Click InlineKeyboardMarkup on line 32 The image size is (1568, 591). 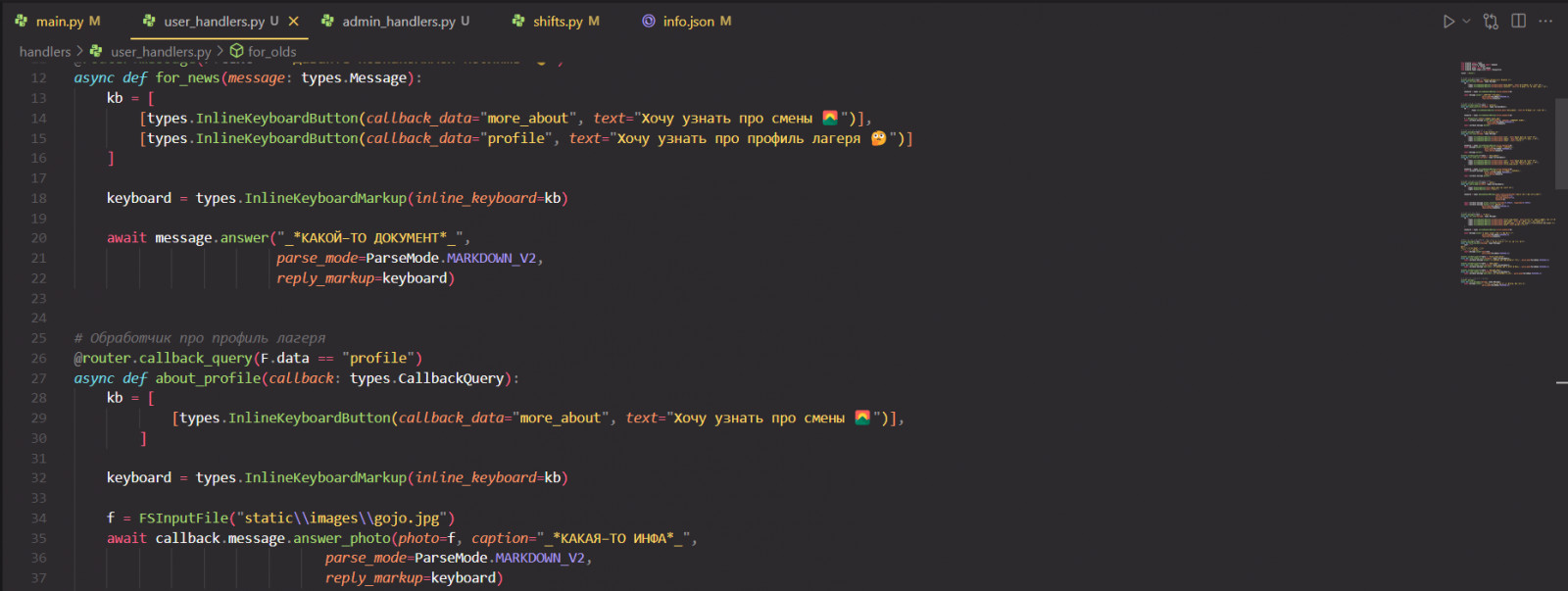[x=325, y=477]
